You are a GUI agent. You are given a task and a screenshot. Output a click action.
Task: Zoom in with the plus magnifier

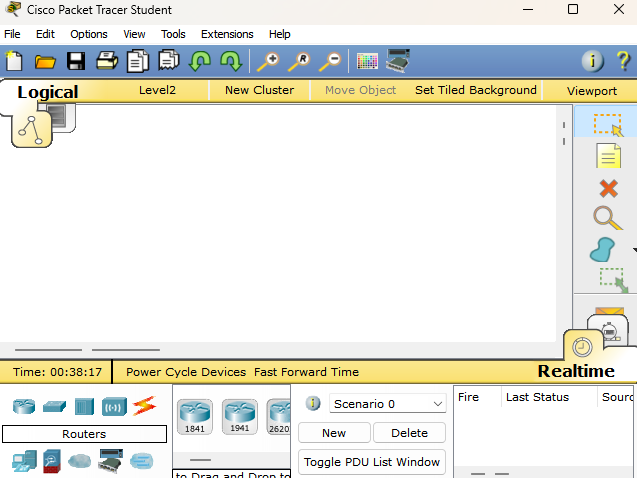click(x=268, y=62)
